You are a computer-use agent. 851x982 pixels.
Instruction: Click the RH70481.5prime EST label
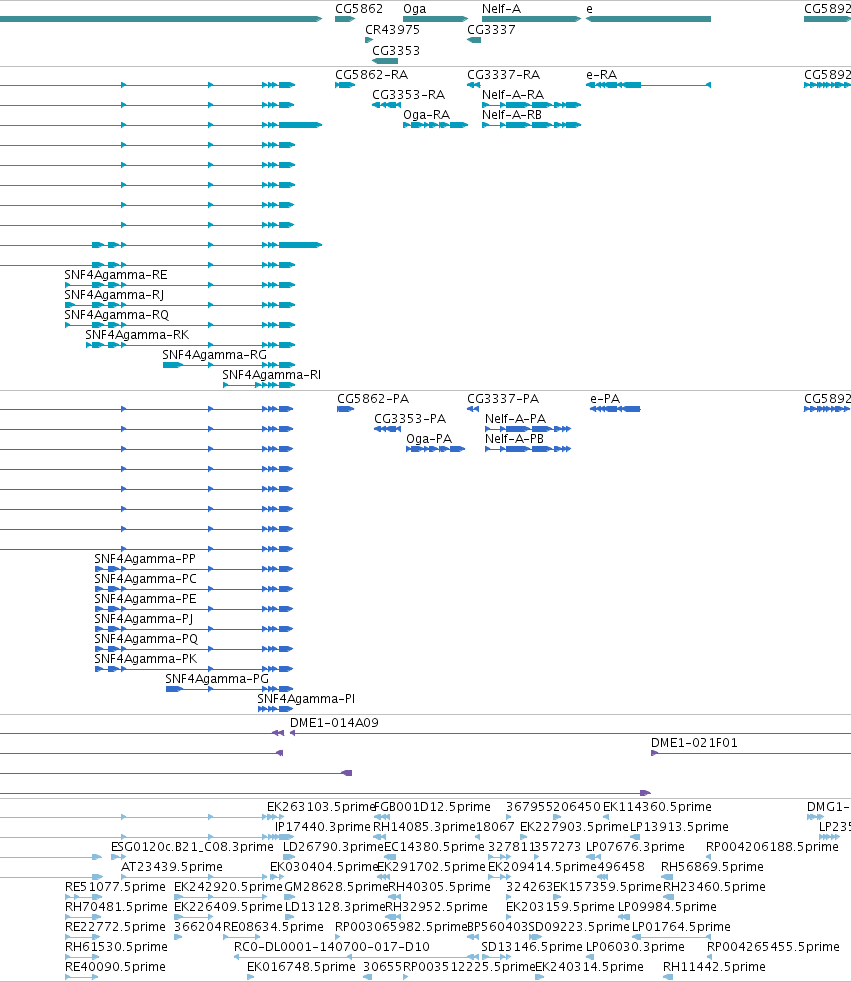click(116, 907)
